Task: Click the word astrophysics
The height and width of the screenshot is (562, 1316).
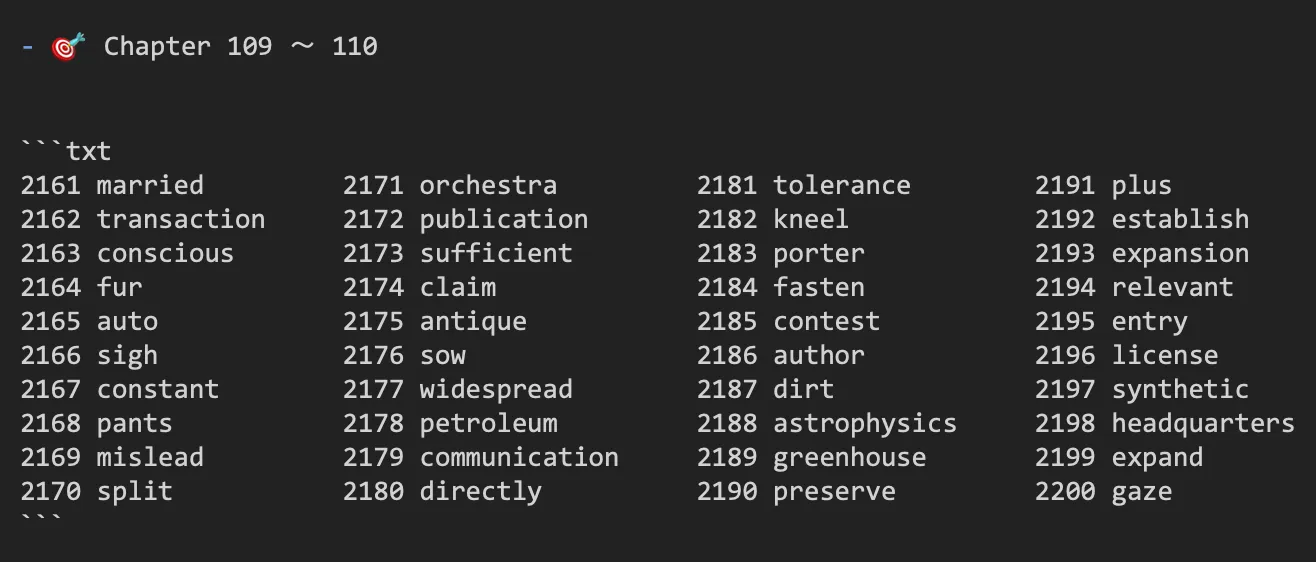Action: pyautogui.click(x=865, y=424)
